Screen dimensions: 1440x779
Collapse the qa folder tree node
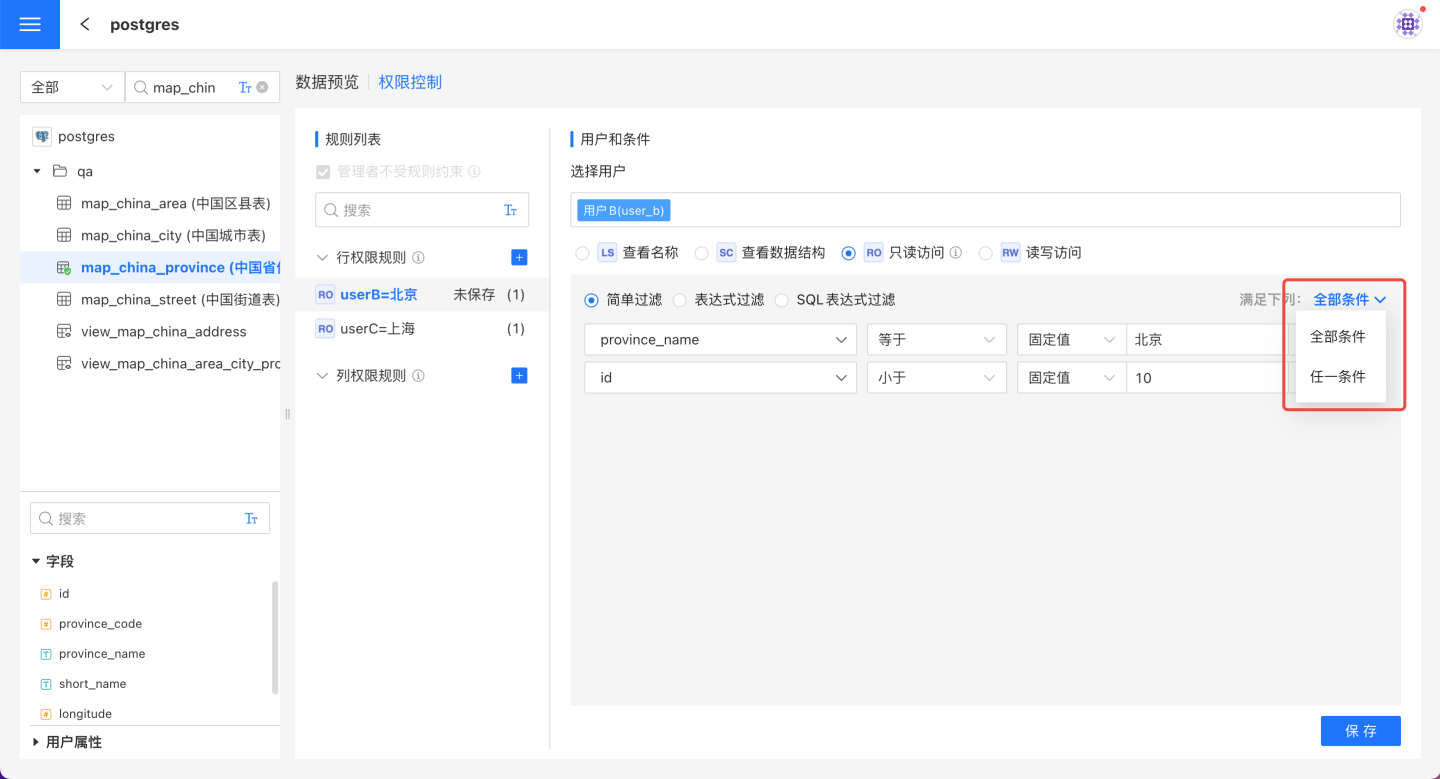coord(37,172)
